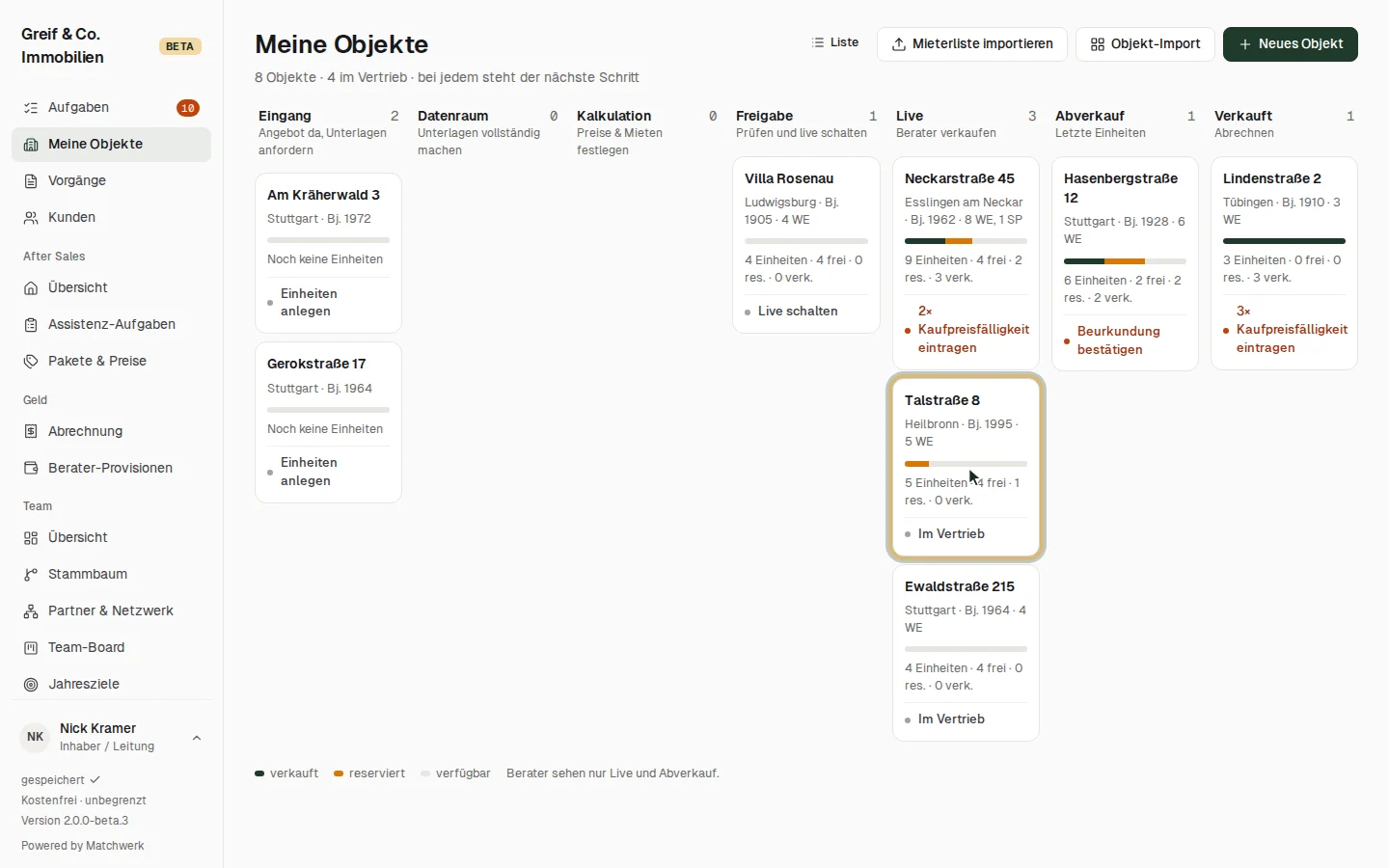Create a Neues Objekt
1389x868 pixels.
(x=1291, y=44)
